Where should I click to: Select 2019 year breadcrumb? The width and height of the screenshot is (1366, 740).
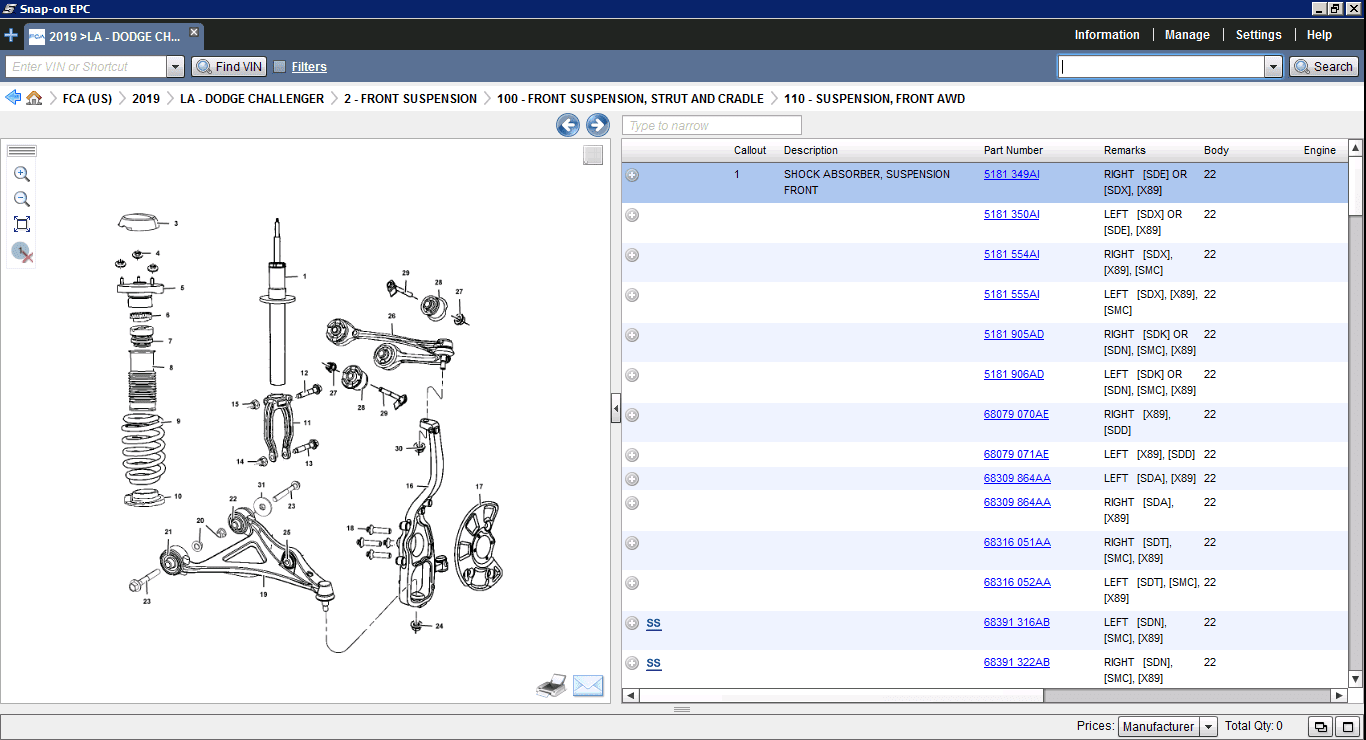146,99
